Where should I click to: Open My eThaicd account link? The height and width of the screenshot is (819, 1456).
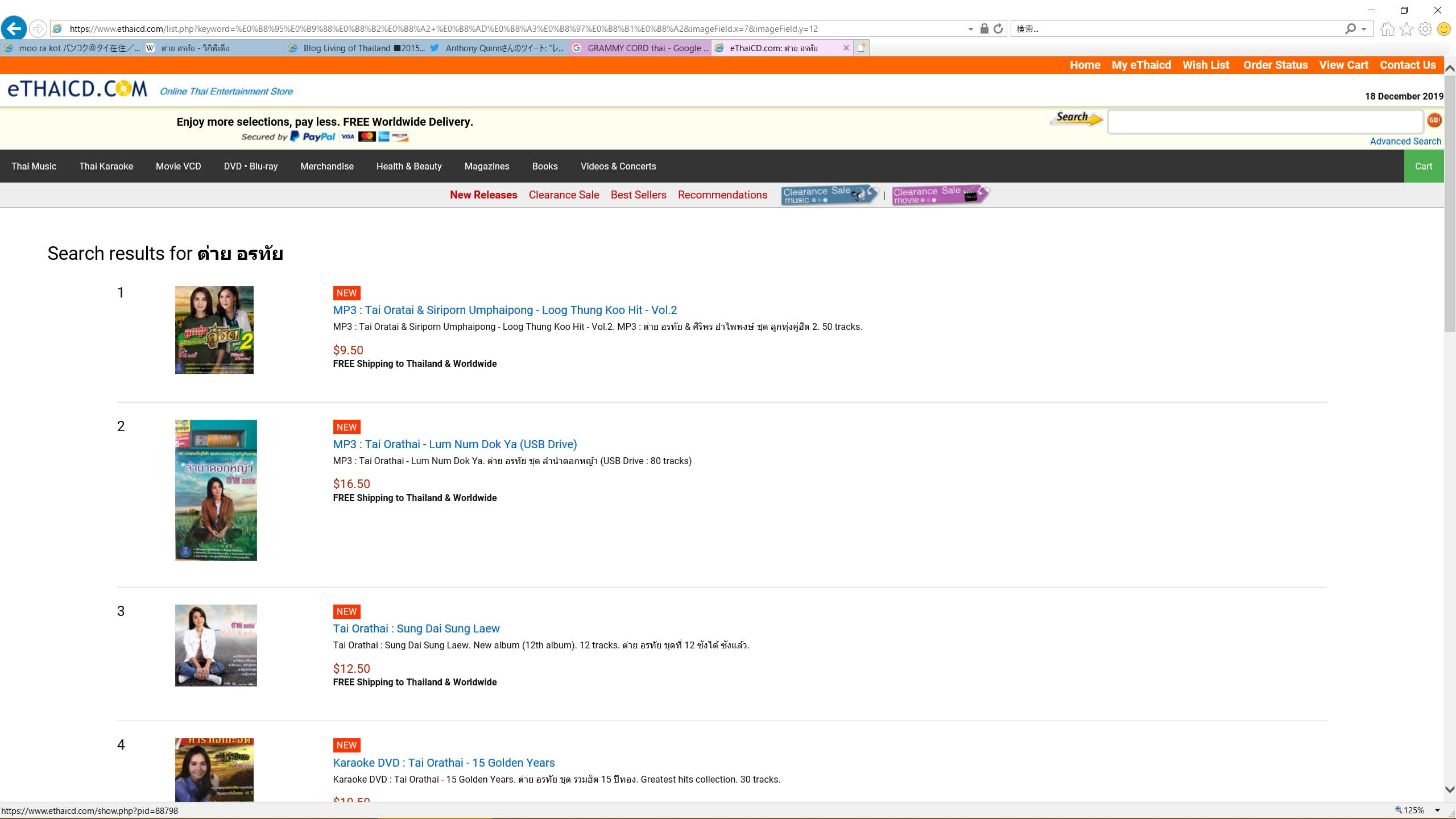click(x=1141, y=65)
